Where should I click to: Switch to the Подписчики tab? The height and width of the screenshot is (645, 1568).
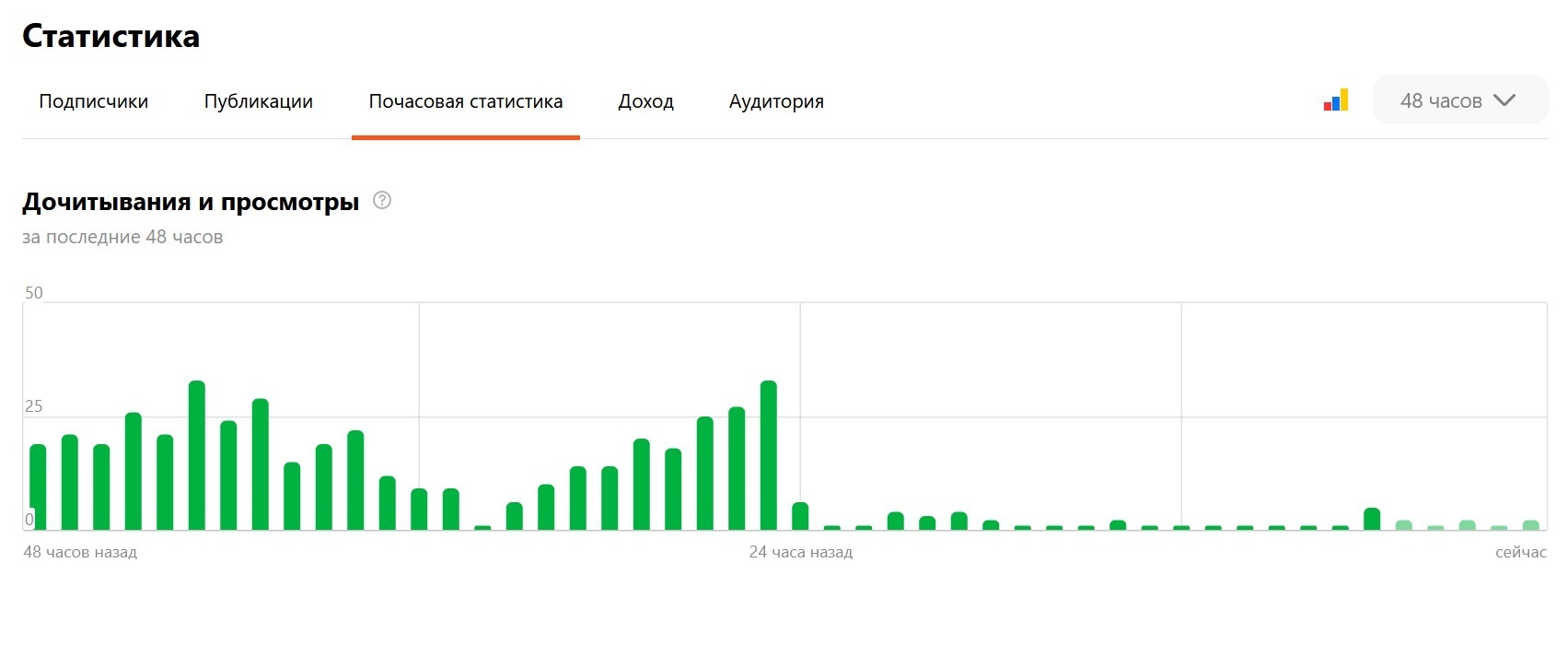click(x=93, y=101)
